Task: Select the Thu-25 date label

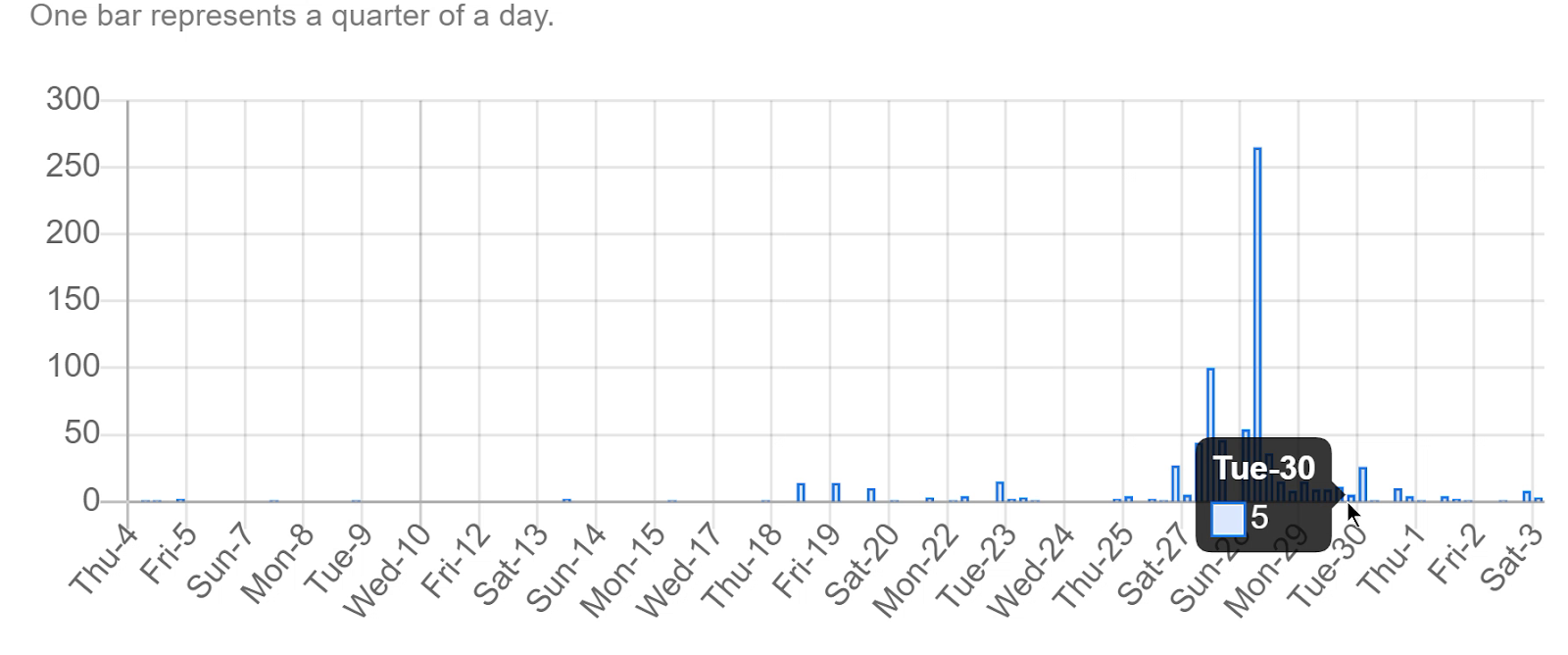Action: pyautogui.click(x=1093, y=567)
